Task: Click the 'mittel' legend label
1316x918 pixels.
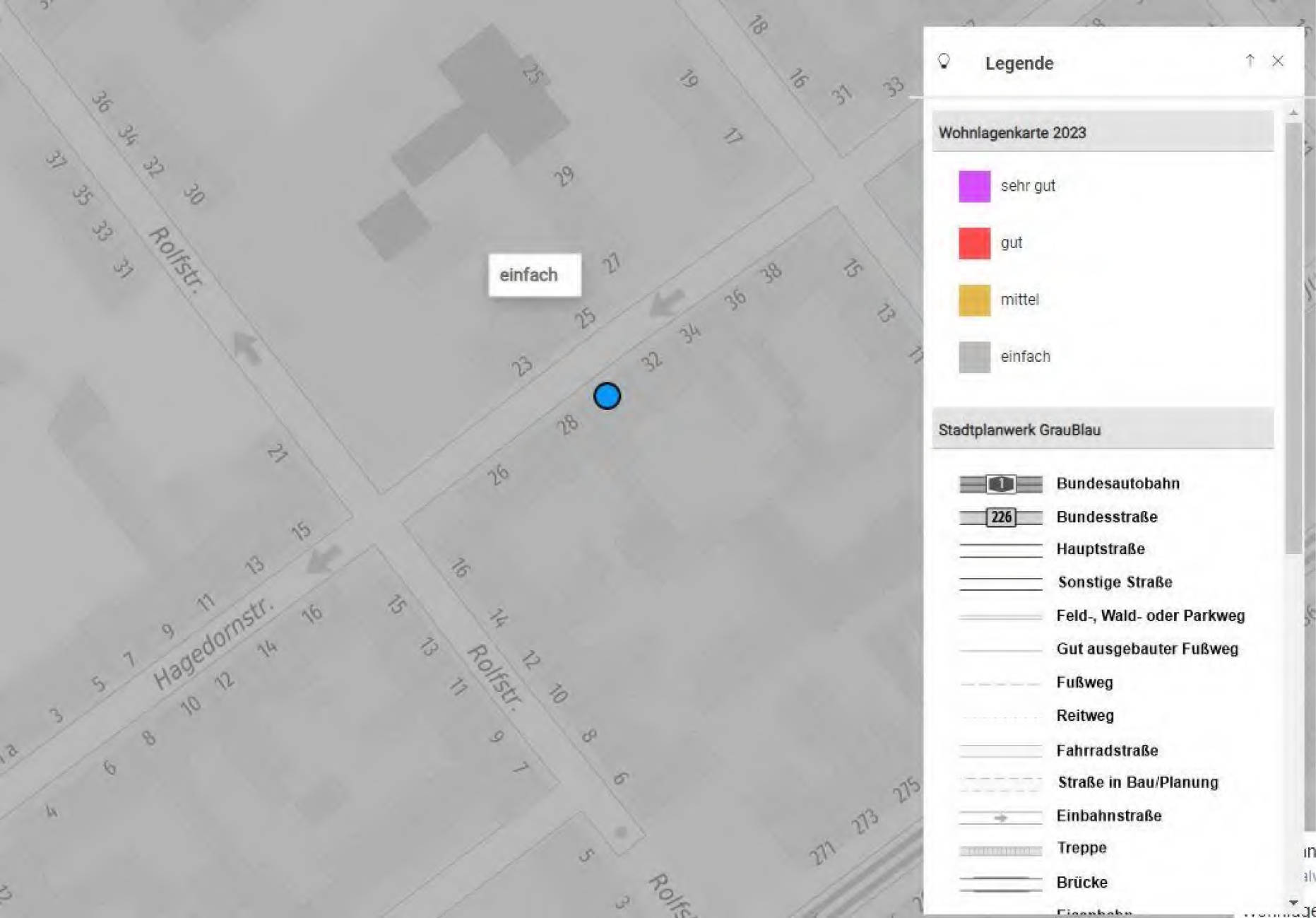Action: point(1019,300)
